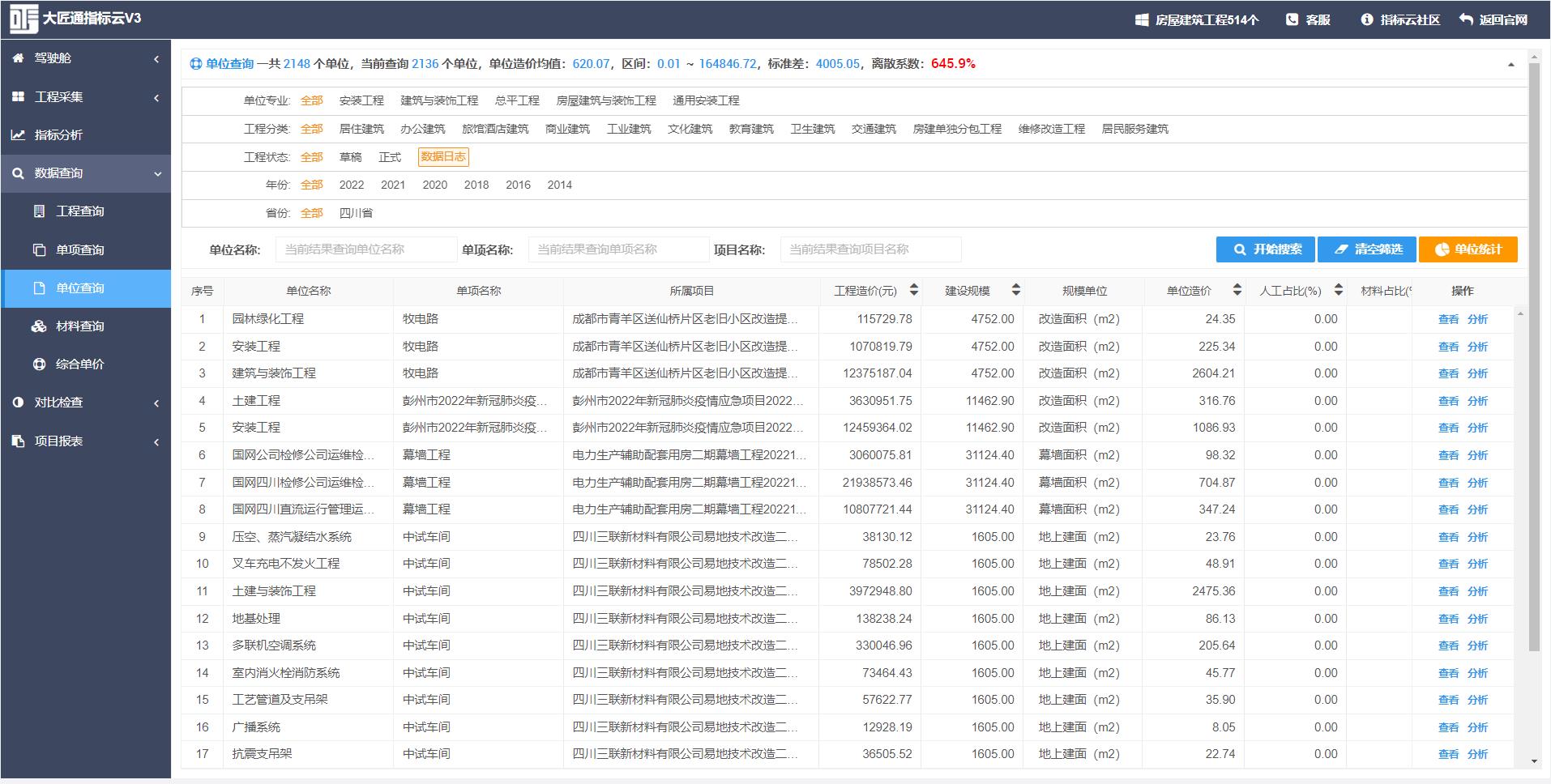
Task: Filter 单位专业 by 总平工程
Action: click(517, 100)
